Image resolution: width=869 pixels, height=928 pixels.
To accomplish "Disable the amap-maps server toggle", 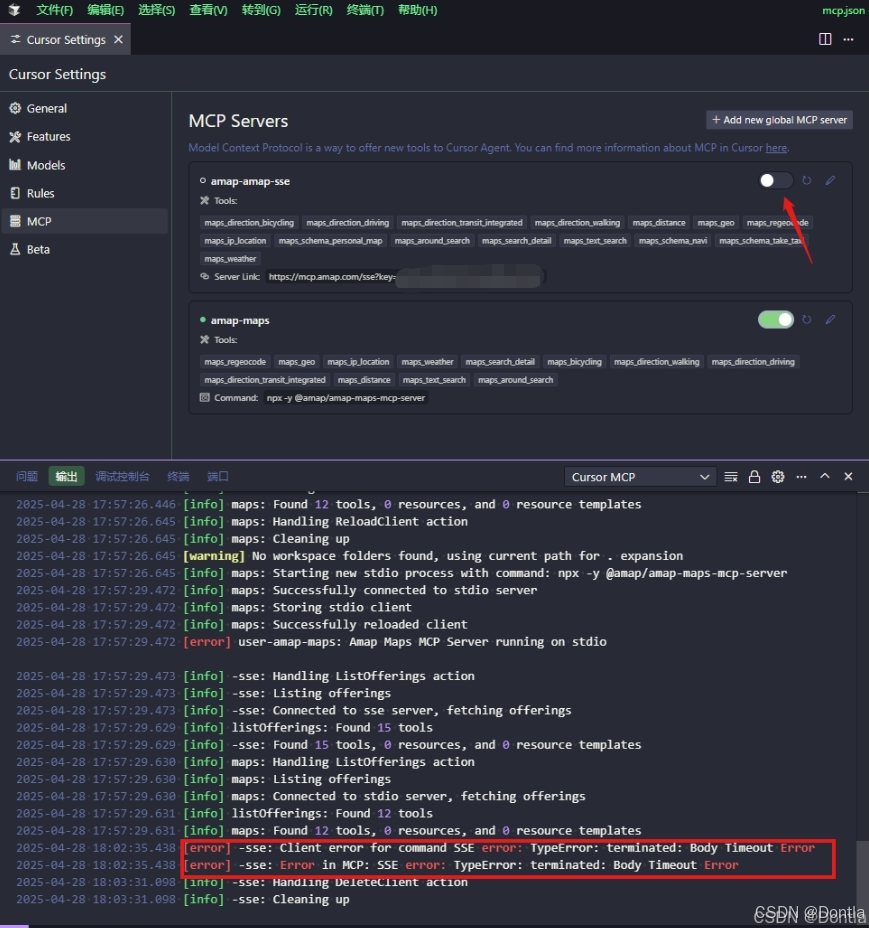I will [x=775, y=320].
